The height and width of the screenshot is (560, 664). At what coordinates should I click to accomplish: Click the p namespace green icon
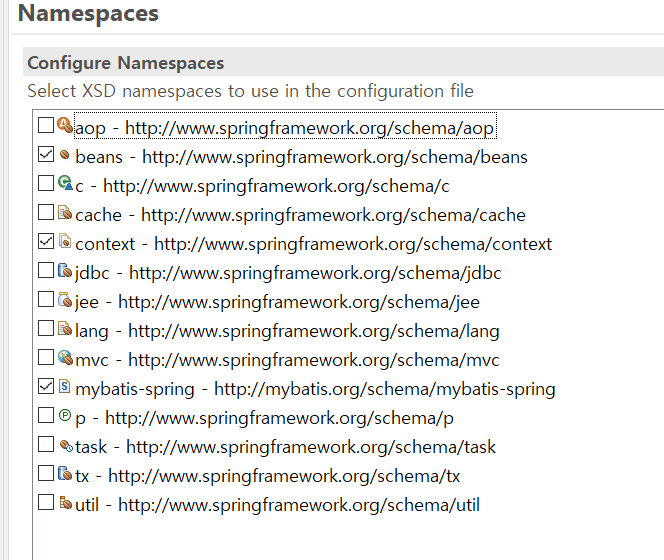pyautogui.click(x=65, y=415)
